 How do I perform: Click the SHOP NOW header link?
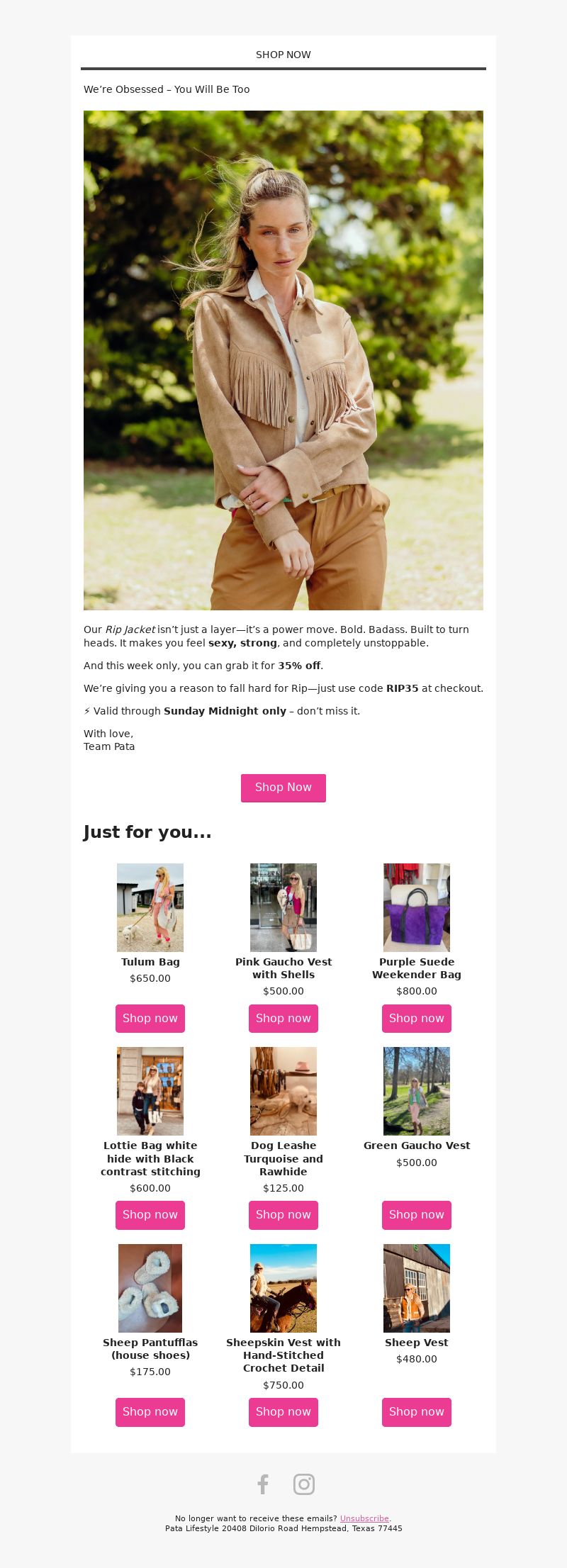click(x=283, y=55)
